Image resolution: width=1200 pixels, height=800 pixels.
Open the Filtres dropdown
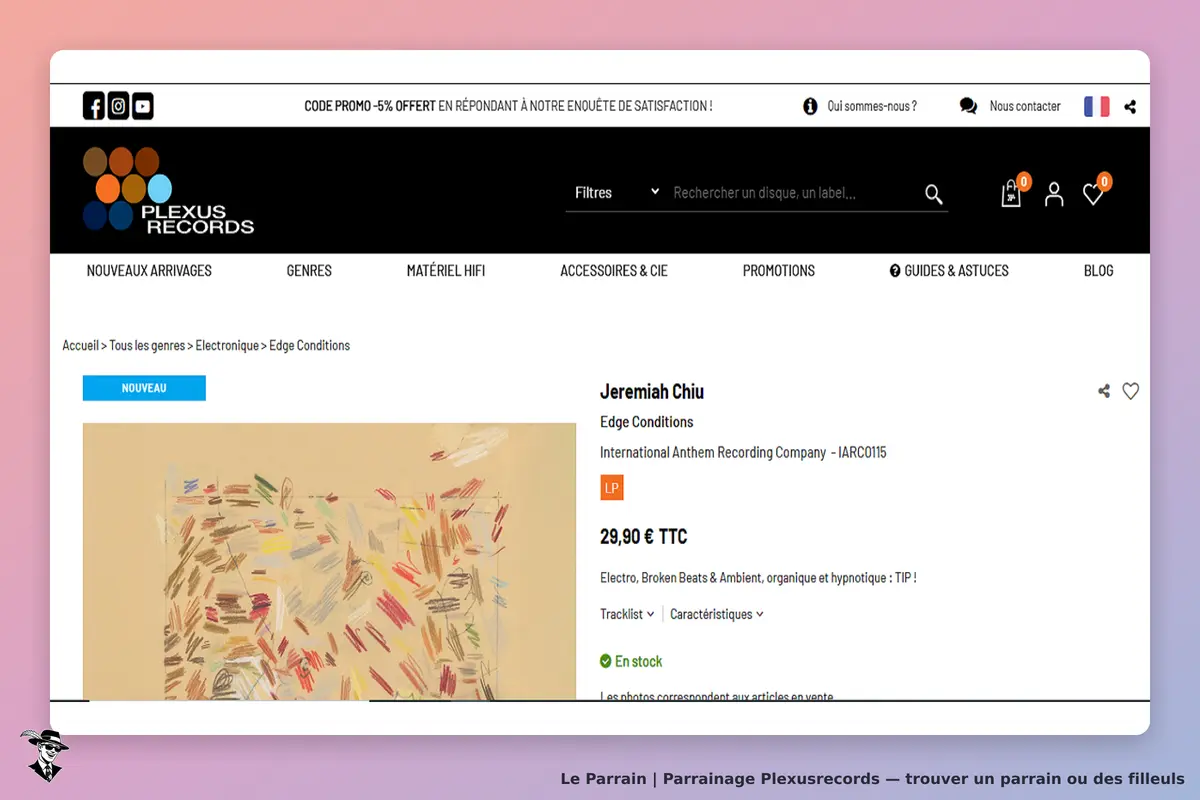click(616, 192)
